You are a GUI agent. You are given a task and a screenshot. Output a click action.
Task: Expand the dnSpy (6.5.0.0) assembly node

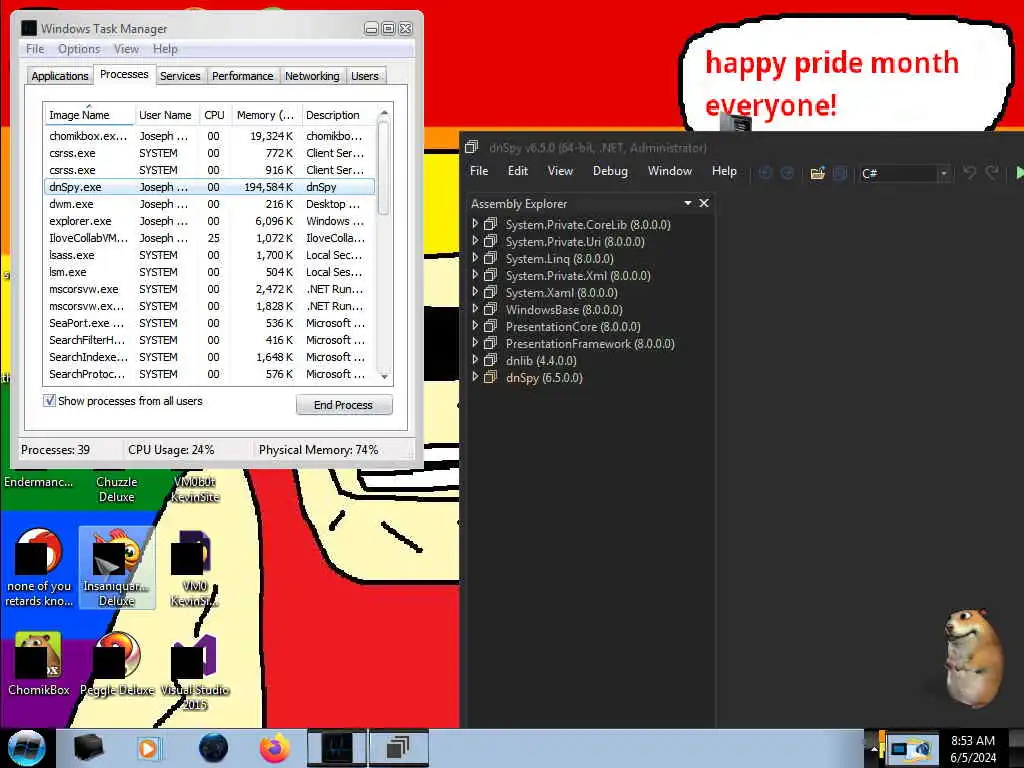(x=475, y=377)
